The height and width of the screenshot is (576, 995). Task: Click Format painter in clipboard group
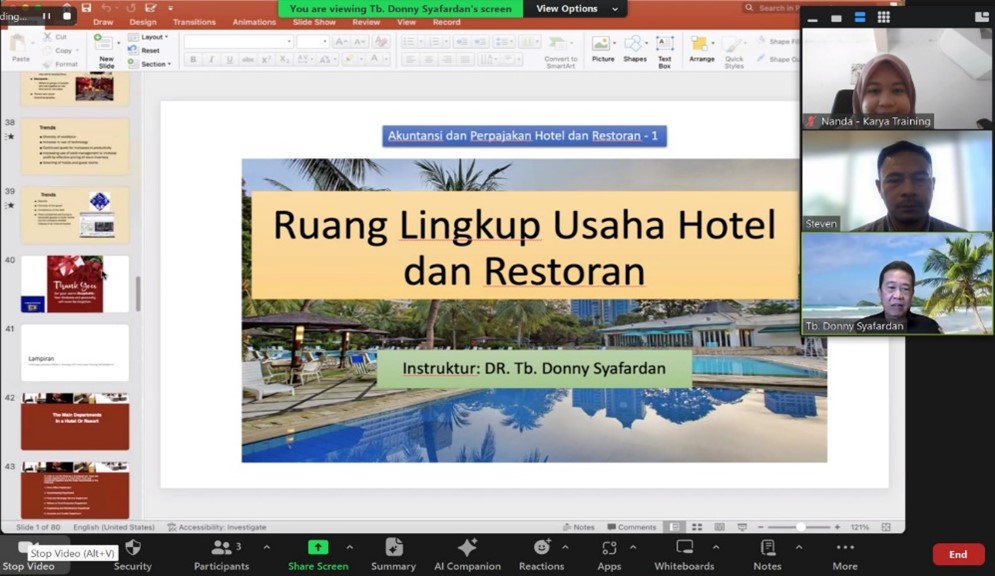click(60, 64)
